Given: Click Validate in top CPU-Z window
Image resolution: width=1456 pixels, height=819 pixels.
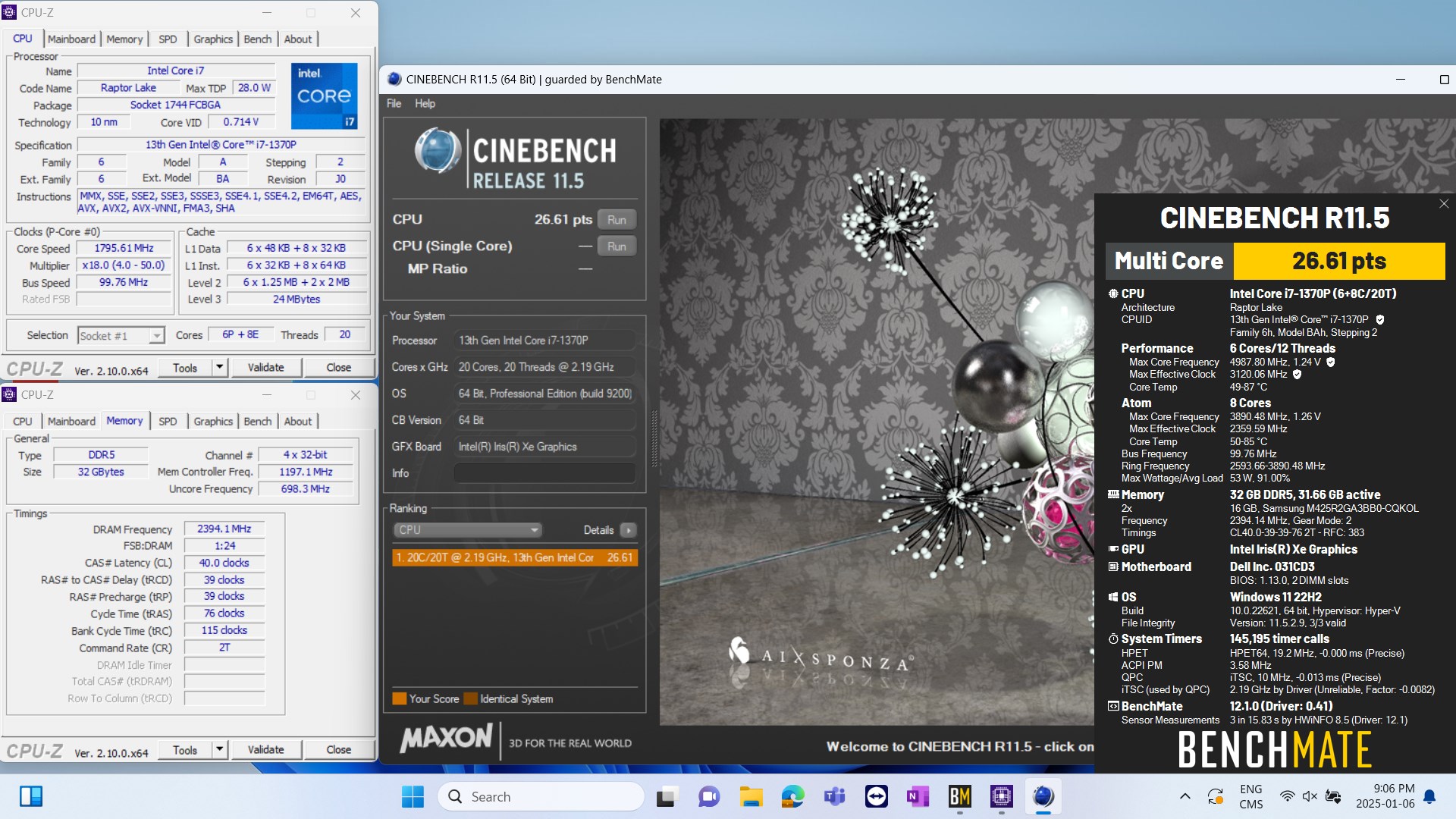Looking at the screenshot, I should point(265,368).
